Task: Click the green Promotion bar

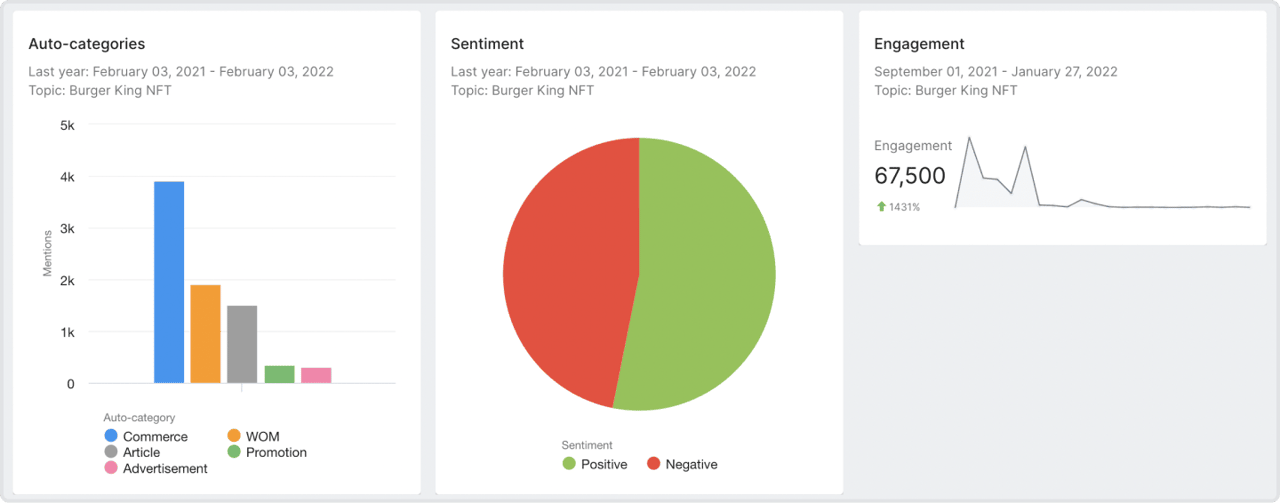Action: pyautogui.click(x=279, y=374)
